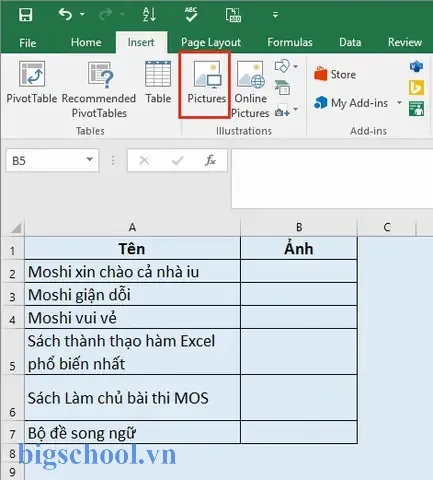Open Recommended PivotTables
Screen dimensions: 433x480
tap(99, 89)
